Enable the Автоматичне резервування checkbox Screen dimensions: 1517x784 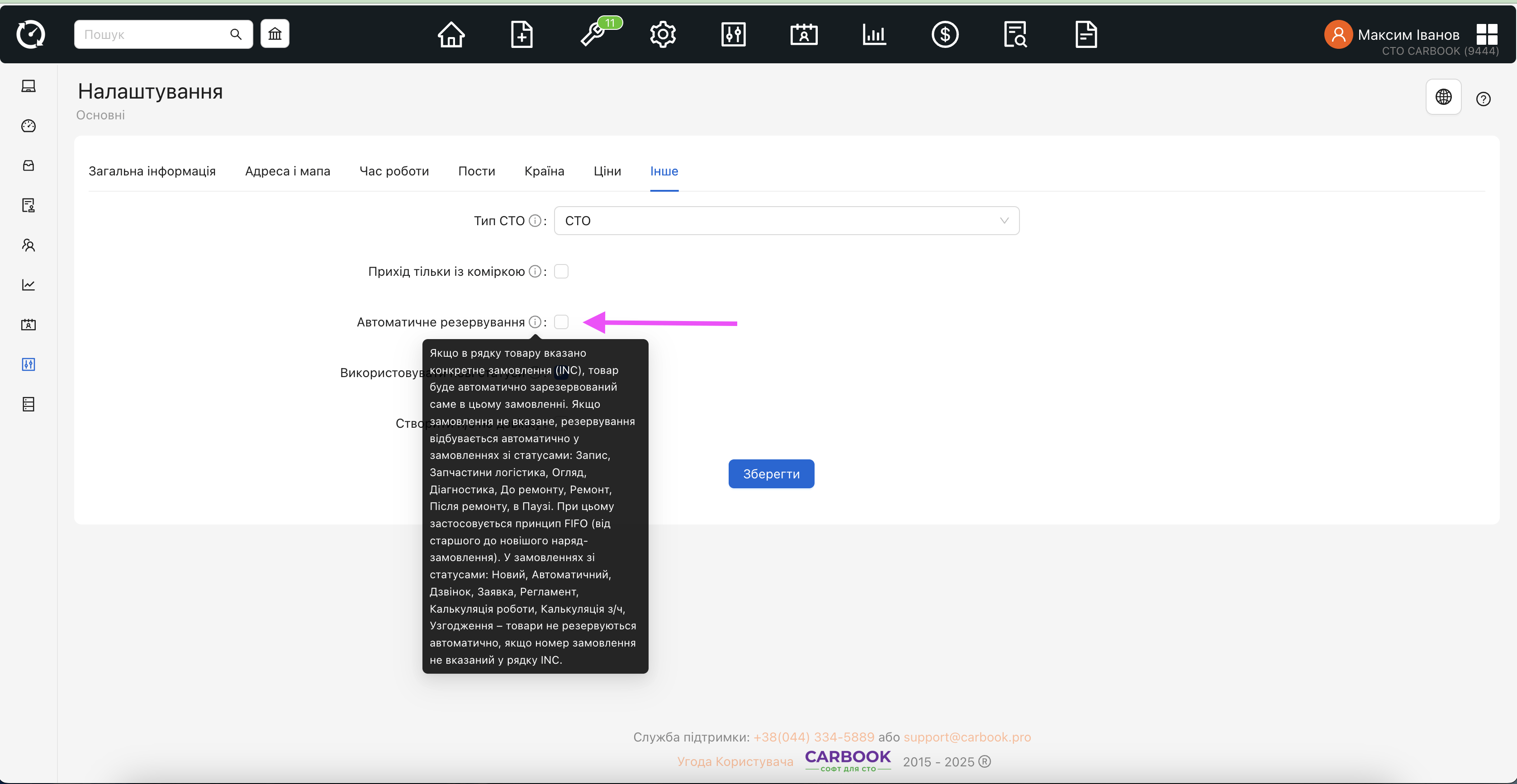pyautogui.click(x=561, y=322)
